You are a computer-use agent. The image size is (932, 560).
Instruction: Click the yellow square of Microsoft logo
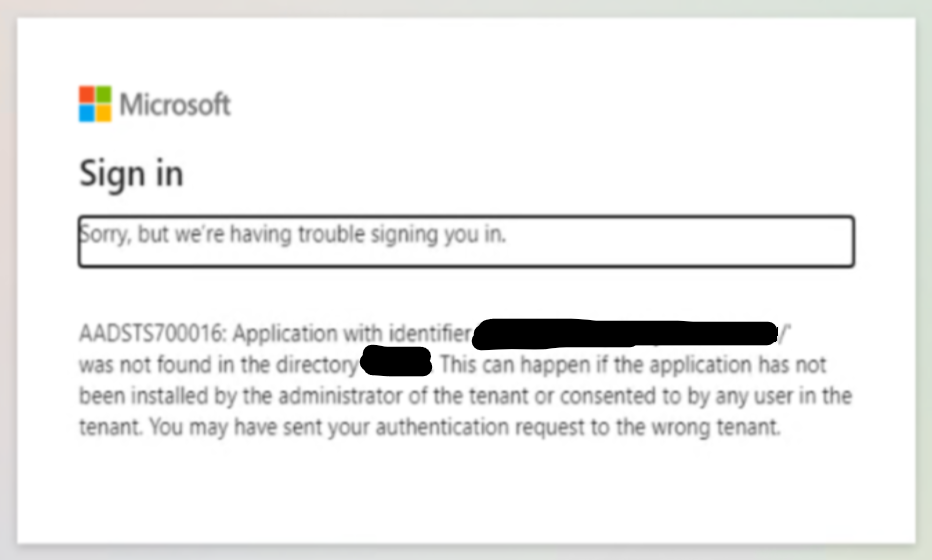(x=103, y=112)
